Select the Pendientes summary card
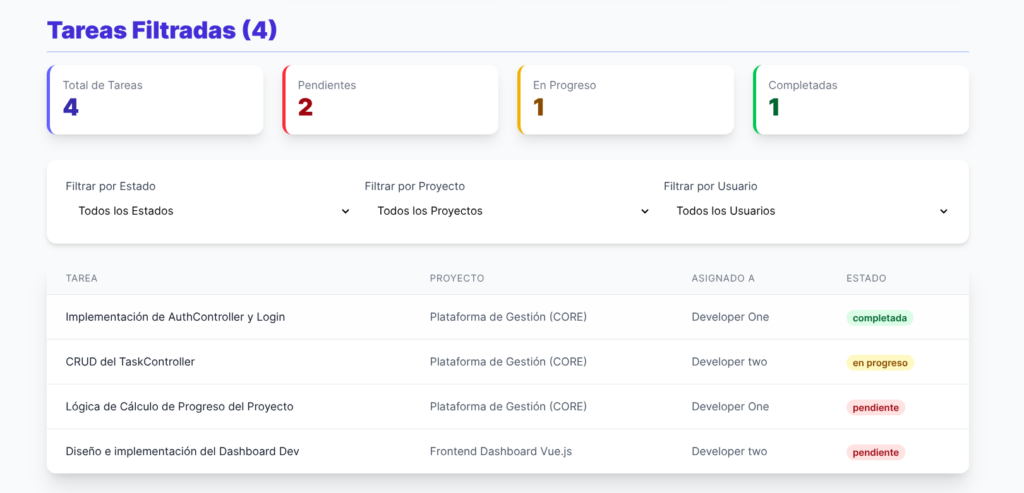This screenshot has width=1024, height=493. (390, 100)
